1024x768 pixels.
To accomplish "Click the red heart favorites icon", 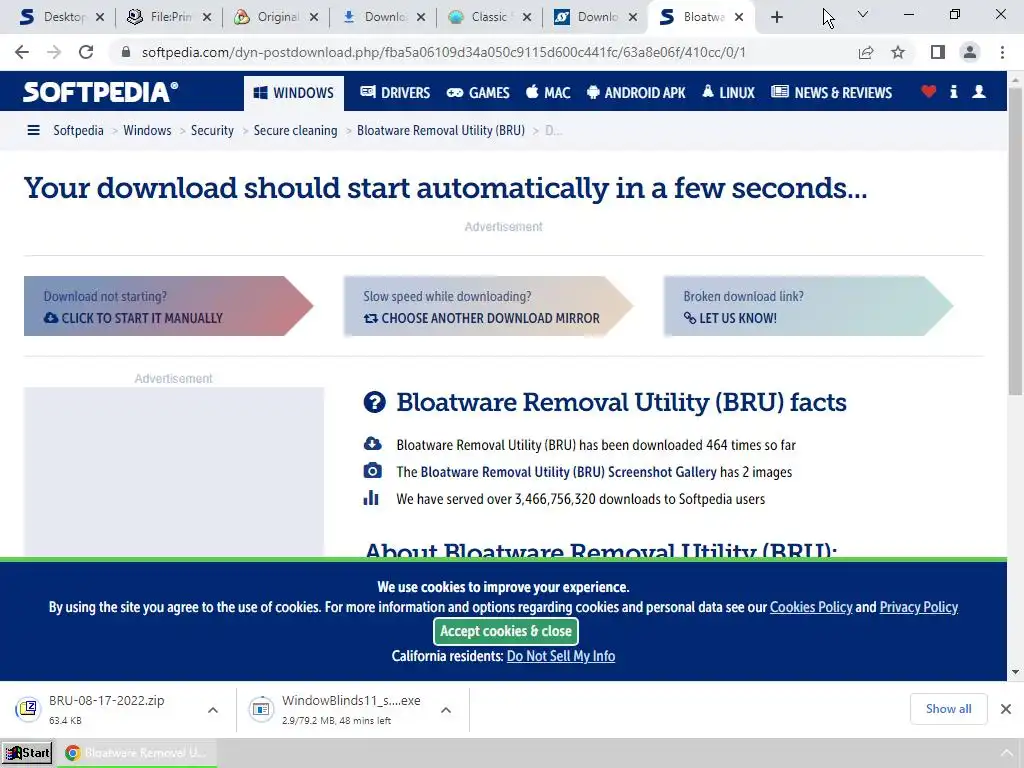I will pos(928,92).
